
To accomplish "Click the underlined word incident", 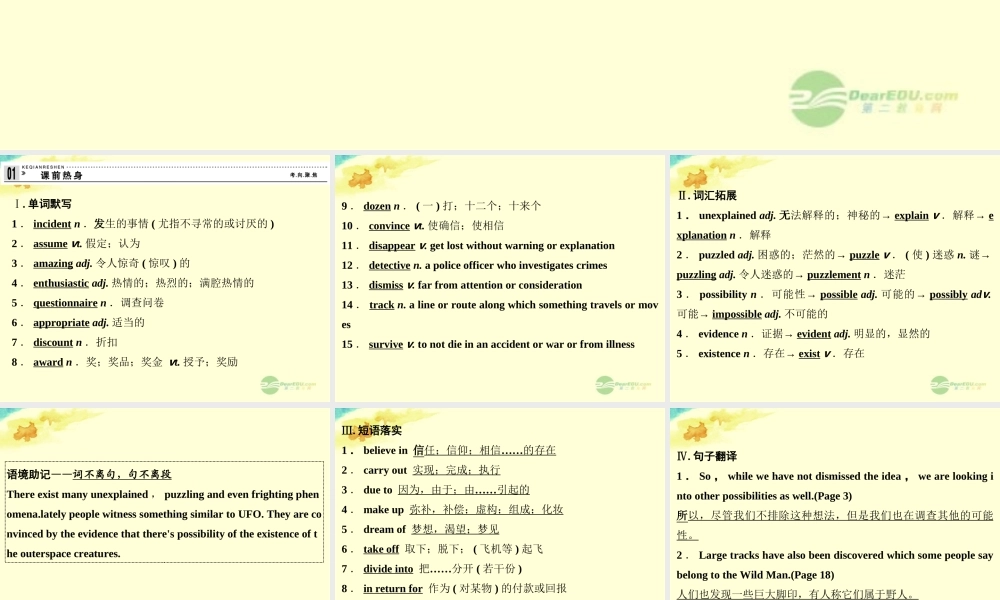I will click(52, 224).
